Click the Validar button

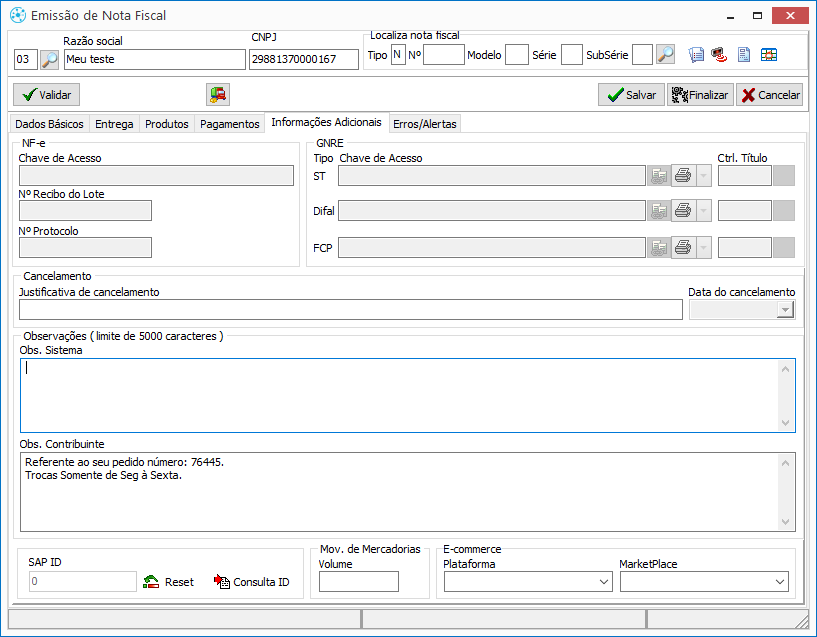coord(46,95)
